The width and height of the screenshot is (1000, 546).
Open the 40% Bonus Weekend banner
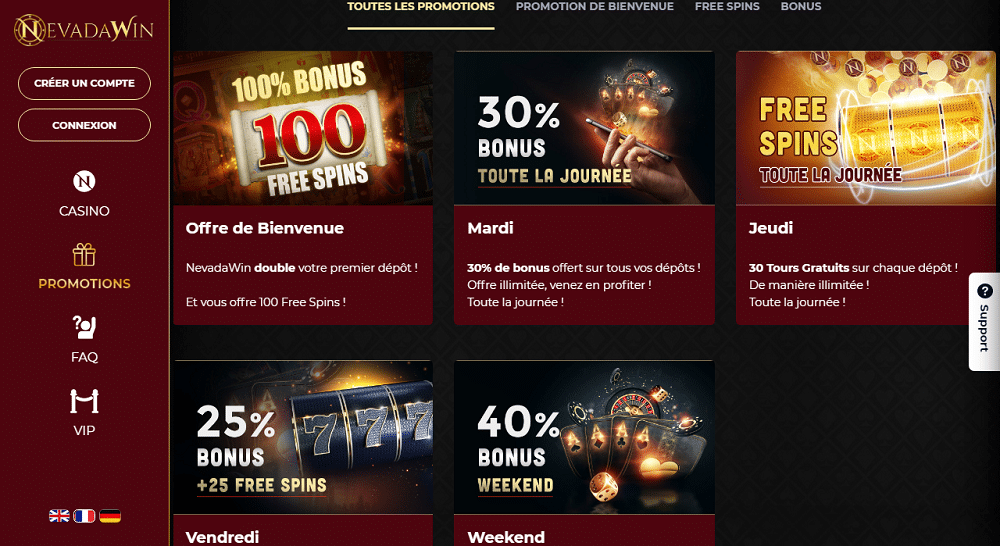click(x=584, y=438)
